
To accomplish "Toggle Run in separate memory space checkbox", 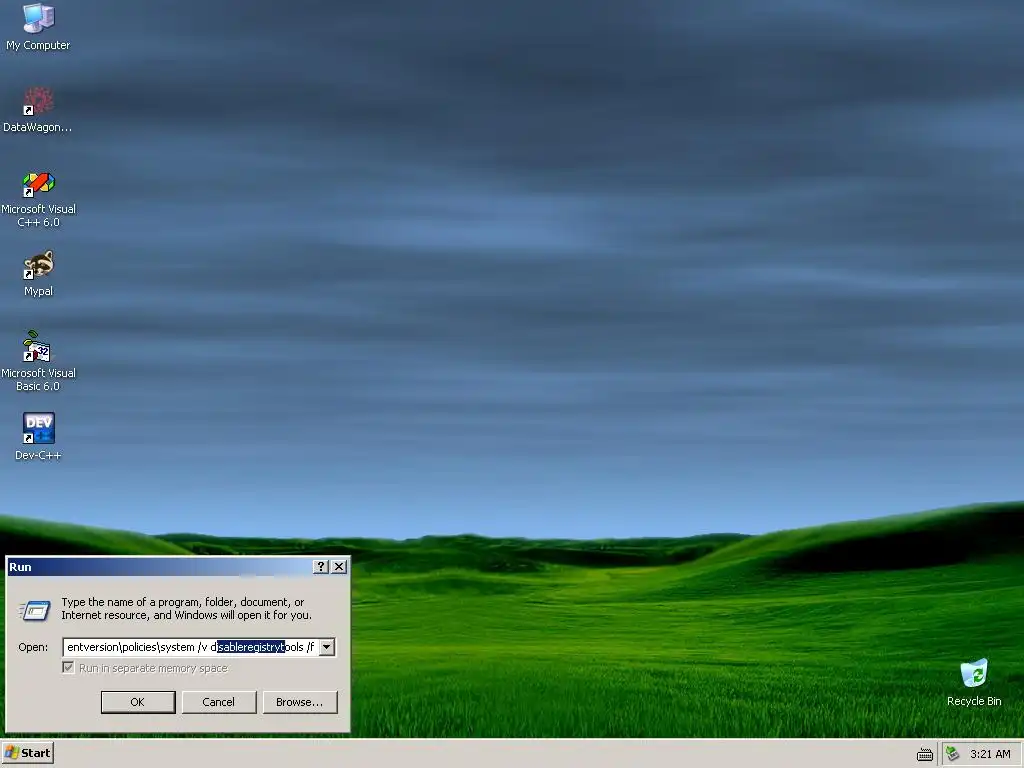I will click(69, 667).
